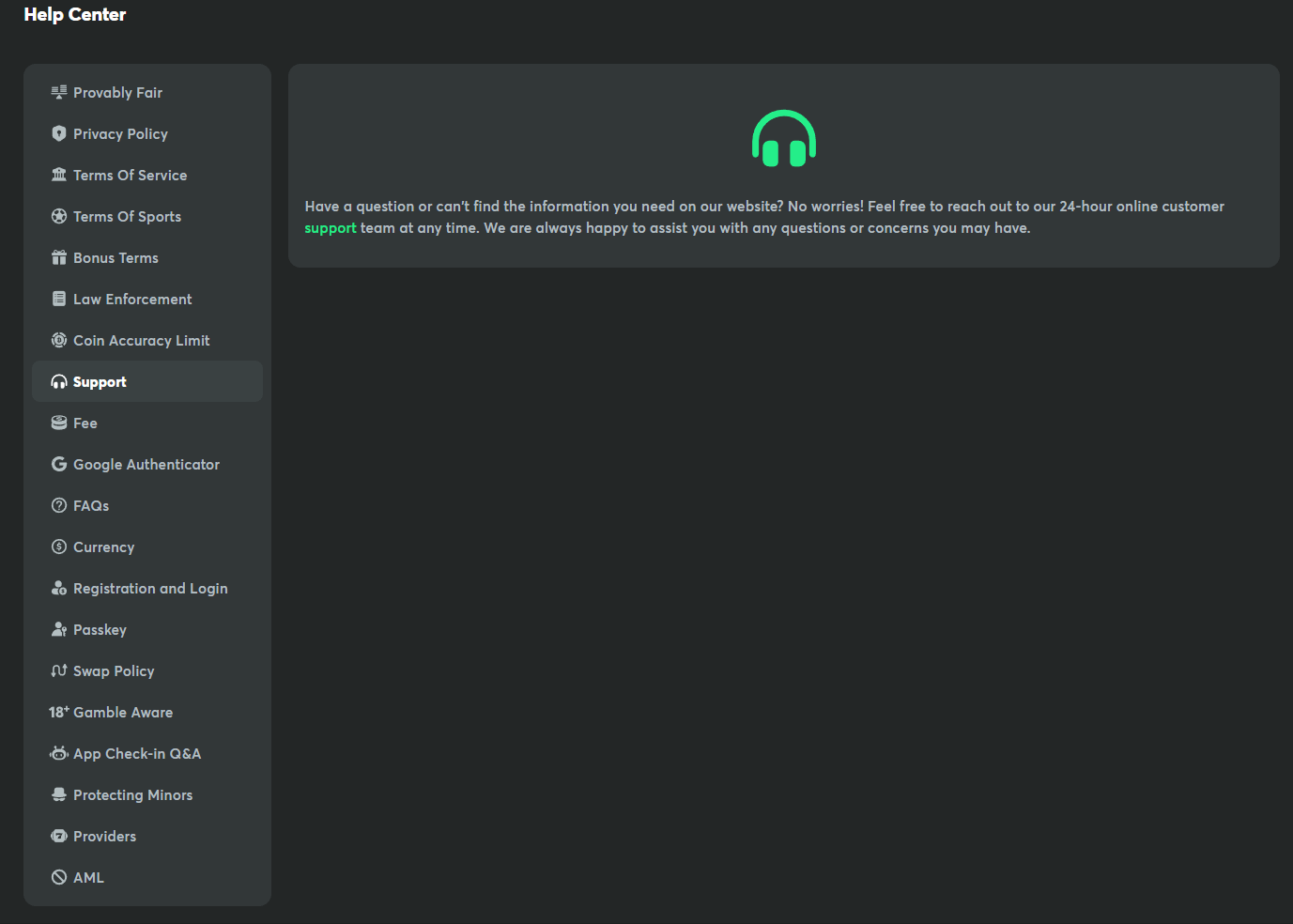Viewport: 1293px width, 924px height.
Task: Open the Passkey help section
Action: pos(100,630)
